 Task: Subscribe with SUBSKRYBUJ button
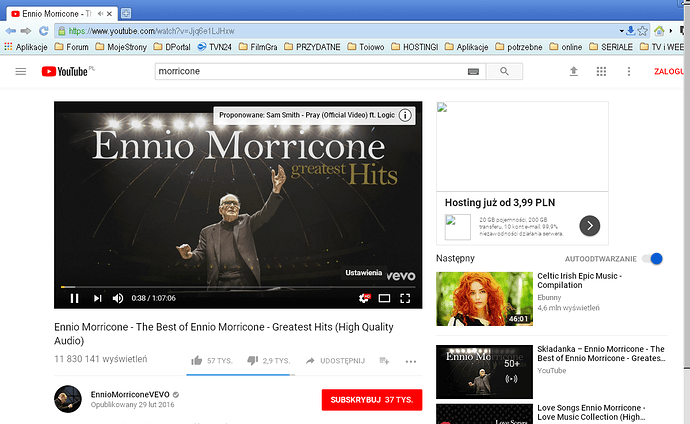pos(372,400)
